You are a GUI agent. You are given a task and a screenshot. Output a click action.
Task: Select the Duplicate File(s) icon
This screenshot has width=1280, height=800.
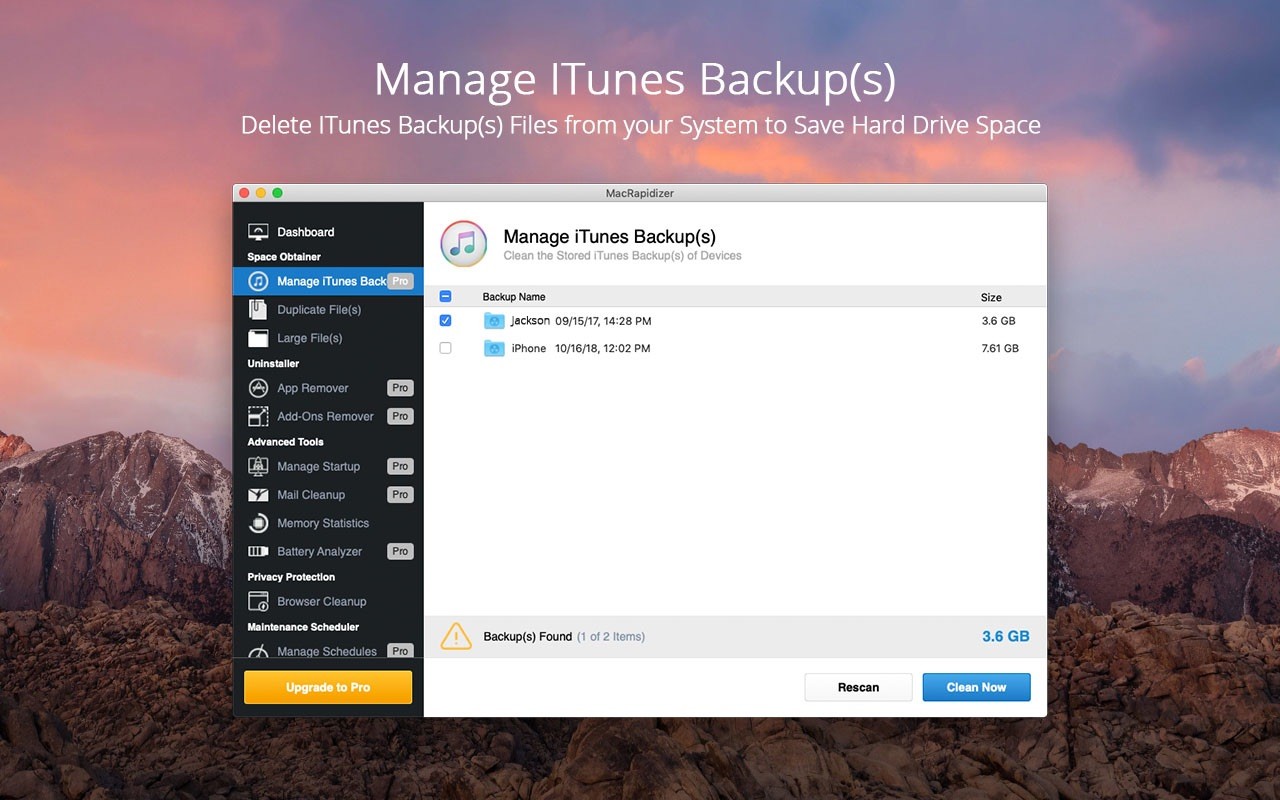pyautogui.click(x=258, y=310)
